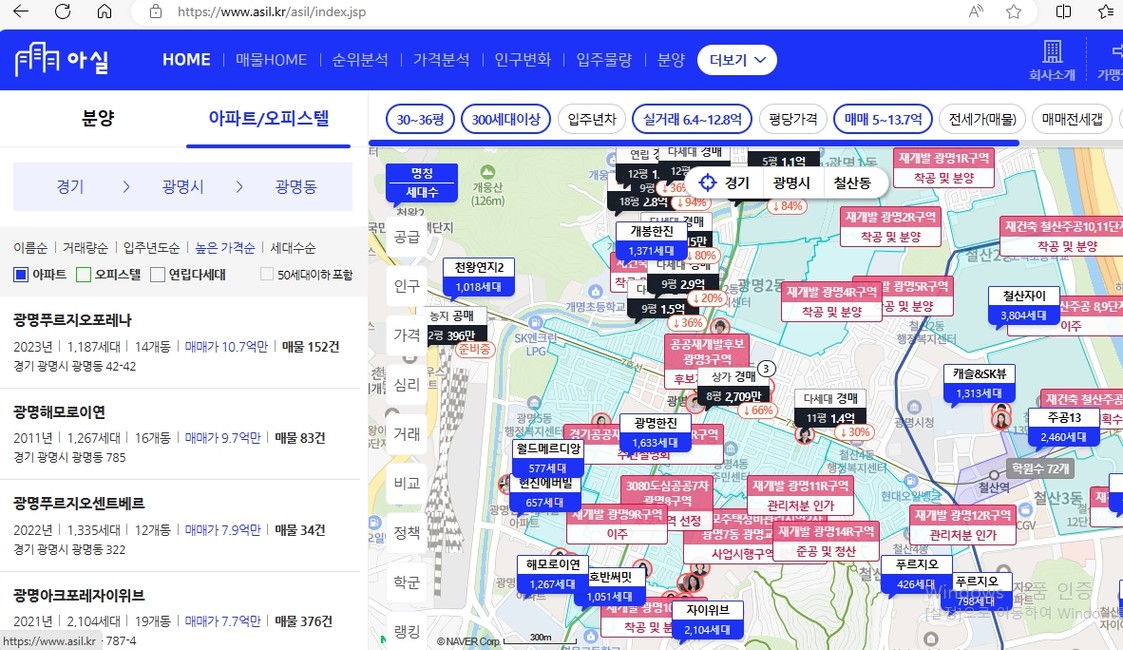Click 학군 map side button

407,582
